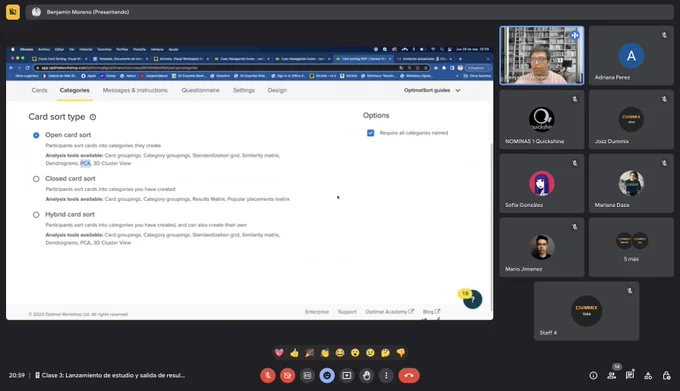Unmute the microphone in the Meet call bar

(x=268, y=375)
